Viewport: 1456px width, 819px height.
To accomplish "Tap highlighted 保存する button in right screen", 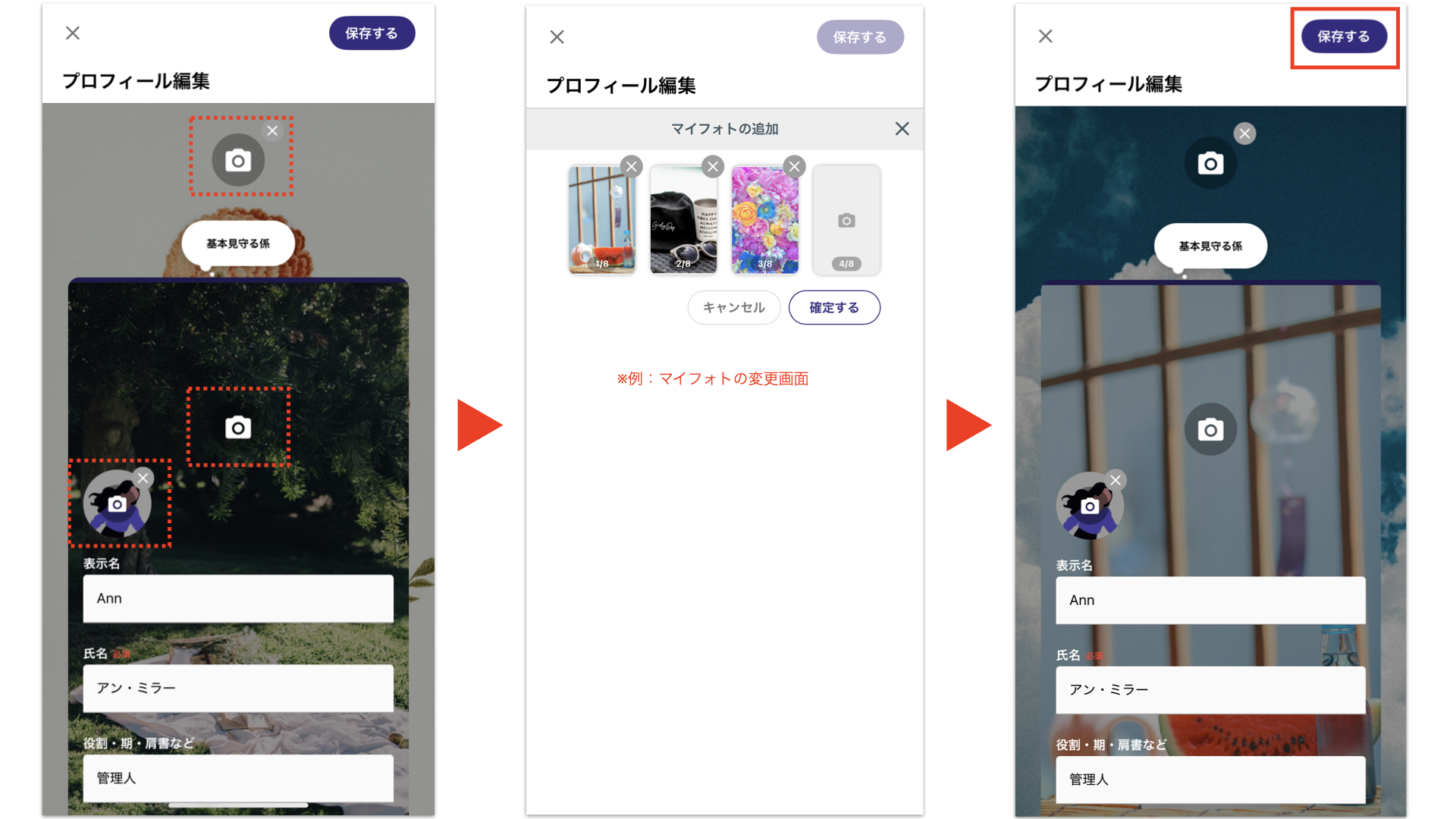I will pyautogui.click(x=1343, y=36).
